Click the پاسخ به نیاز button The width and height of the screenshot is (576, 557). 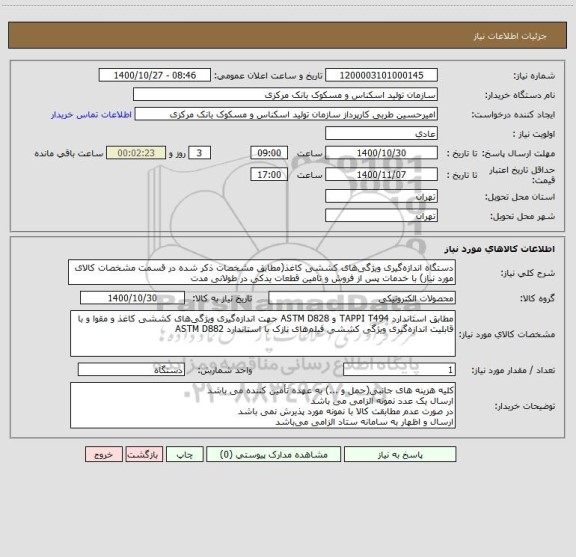pyautogui.click(x=400, y=454)
